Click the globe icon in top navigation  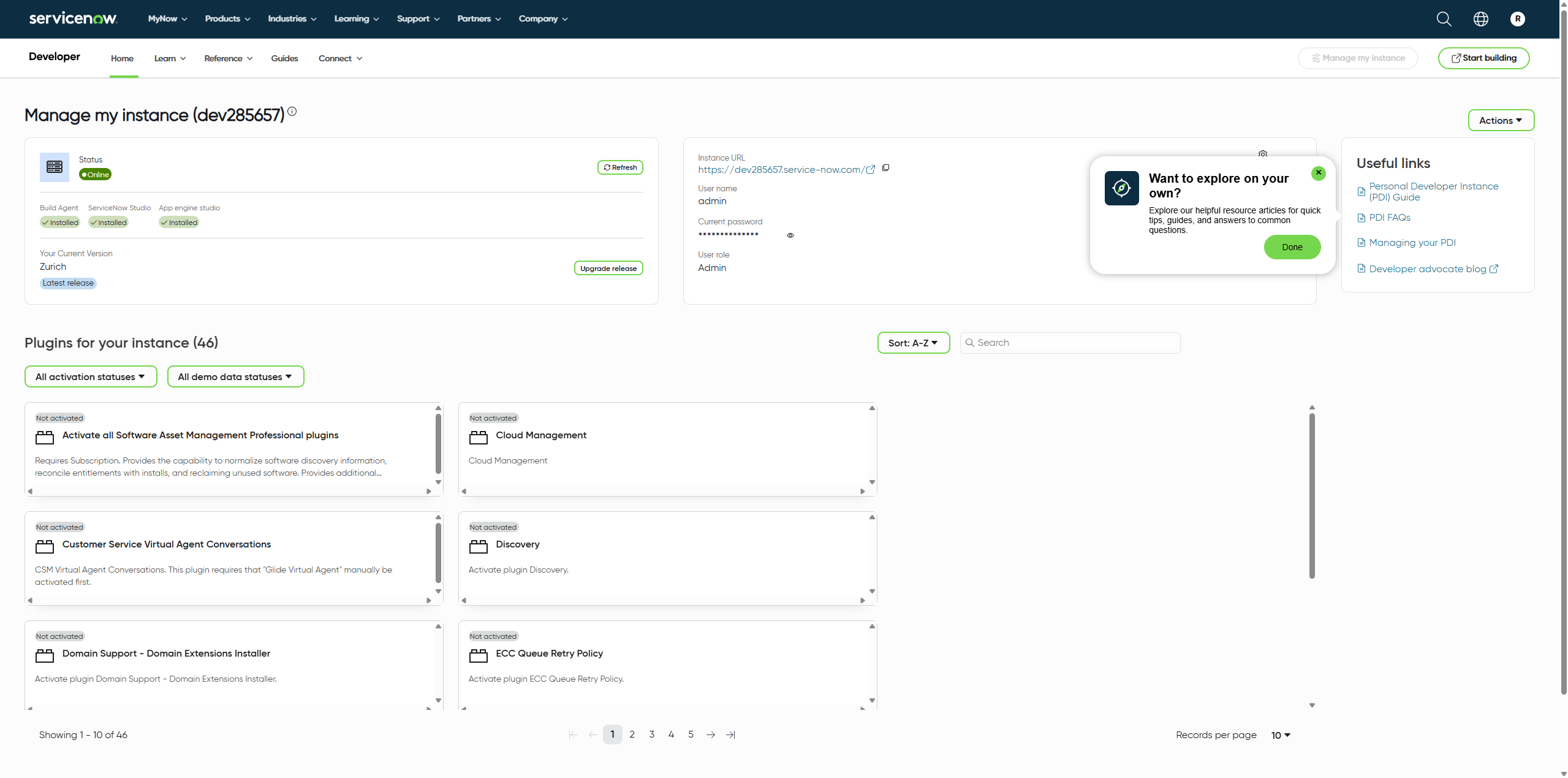pyautogui.click(x=1481, y=18)
